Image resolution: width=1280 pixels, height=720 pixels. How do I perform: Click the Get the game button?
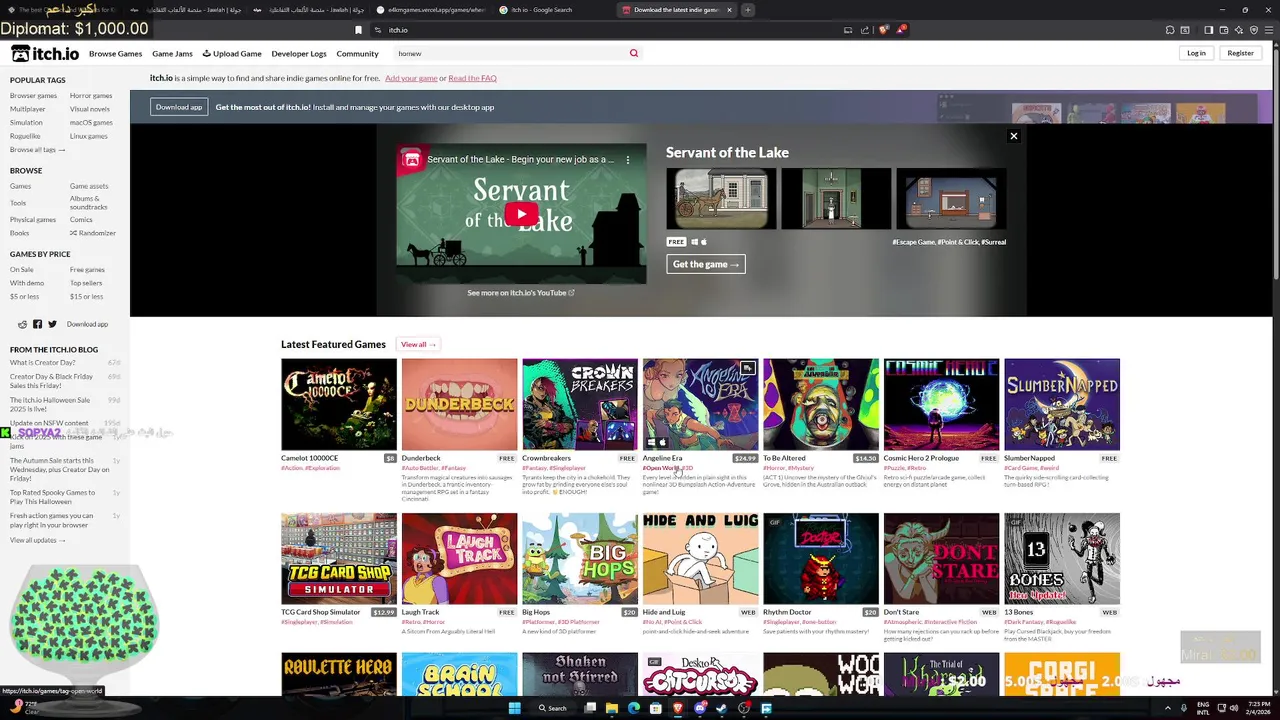(706, 264)
